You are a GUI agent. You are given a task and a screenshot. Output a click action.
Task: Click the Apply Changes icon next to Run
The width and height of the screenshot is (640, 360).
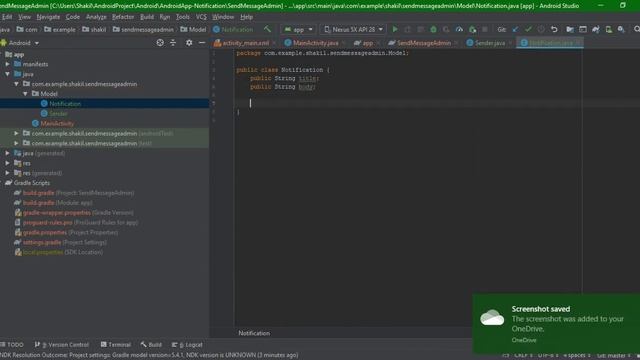point(407,29)
